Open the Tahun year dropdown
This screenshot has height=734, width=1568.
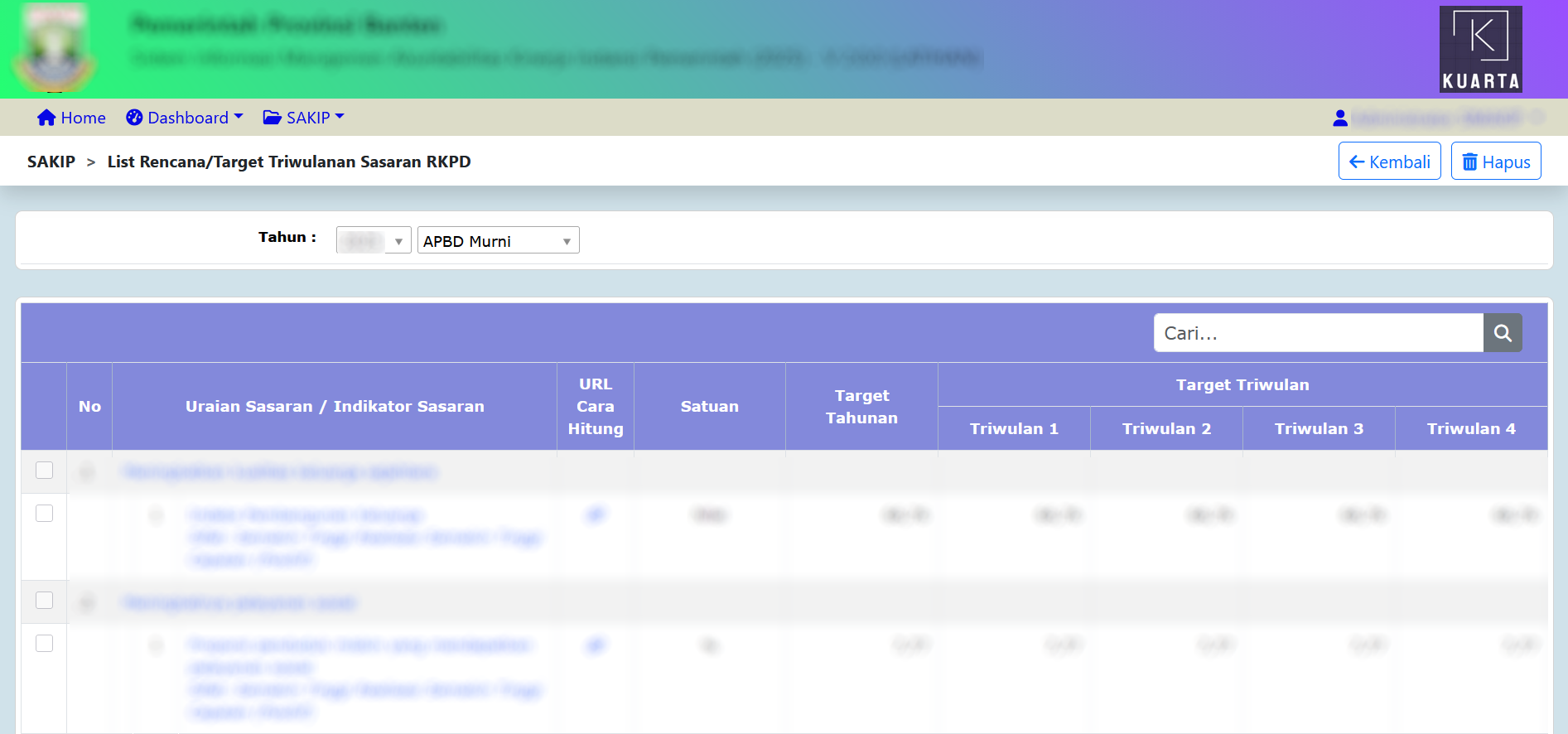pyautogui.click(x=374, y=241)
